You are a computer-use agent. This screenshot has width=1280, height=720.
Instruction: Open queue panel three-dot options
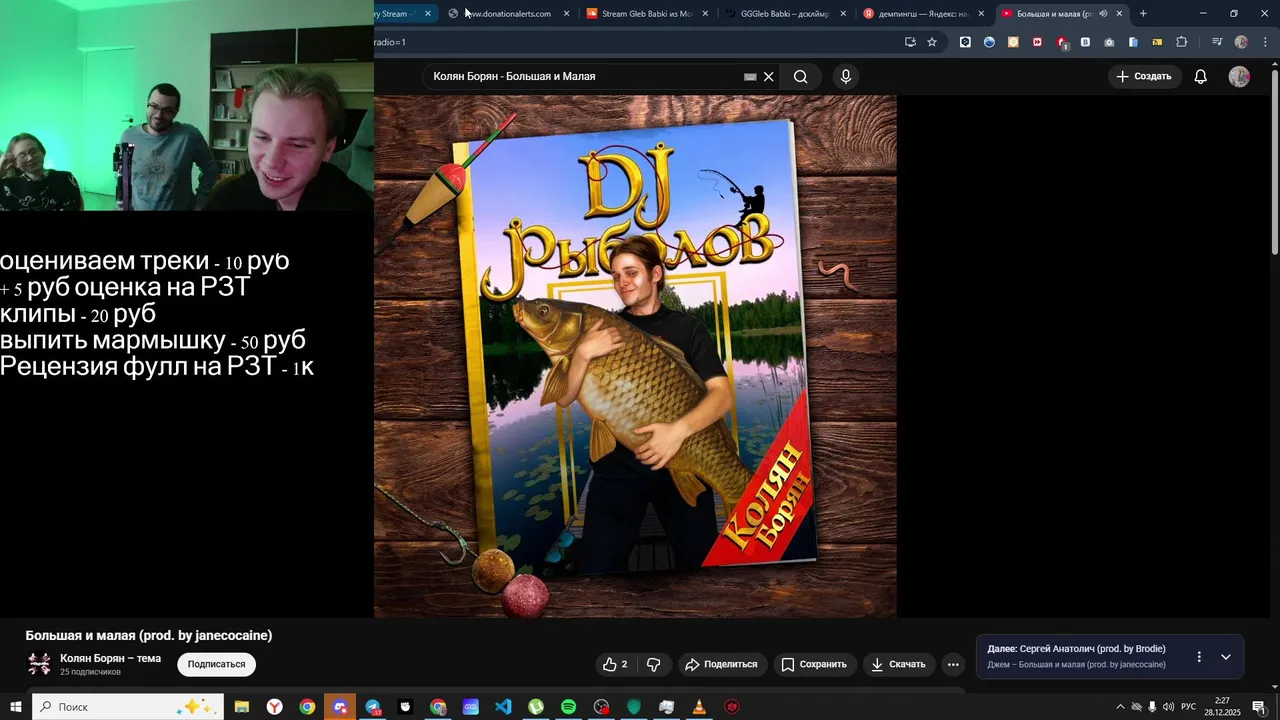pos(1199,657)
